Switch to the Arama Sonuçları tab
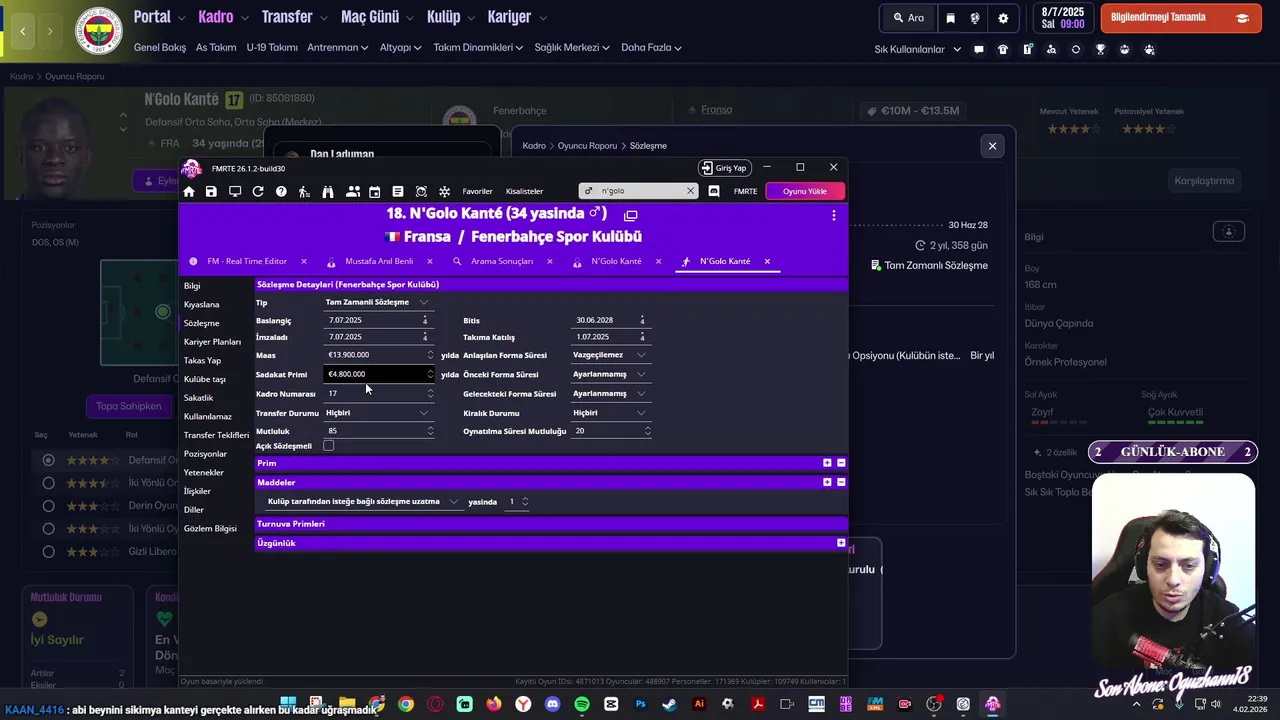Screen dimensions: 1280x720 (x=502, y=261)
